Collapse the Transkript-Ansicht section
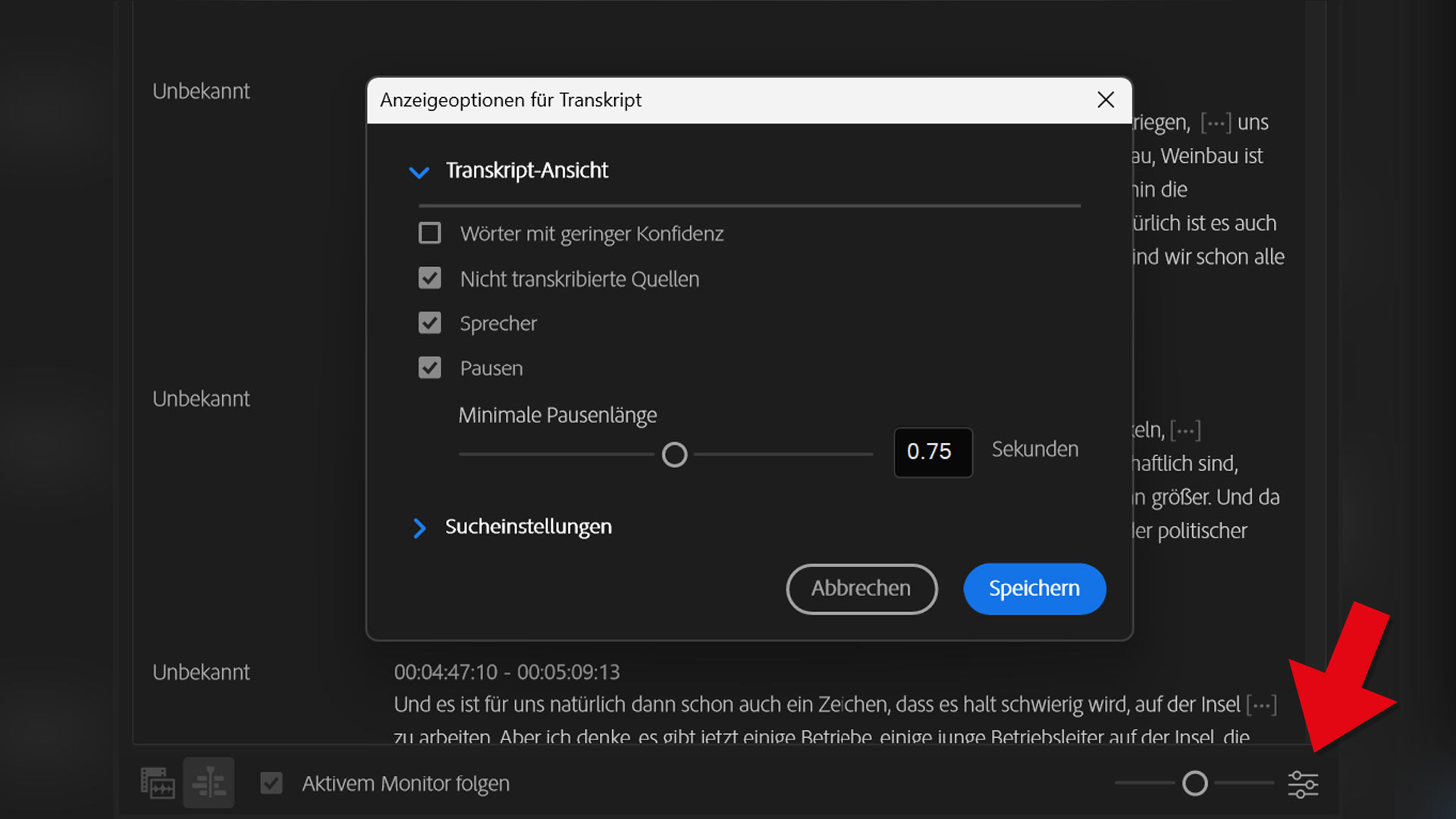The image size is (1456, 819). click(419, 171)
